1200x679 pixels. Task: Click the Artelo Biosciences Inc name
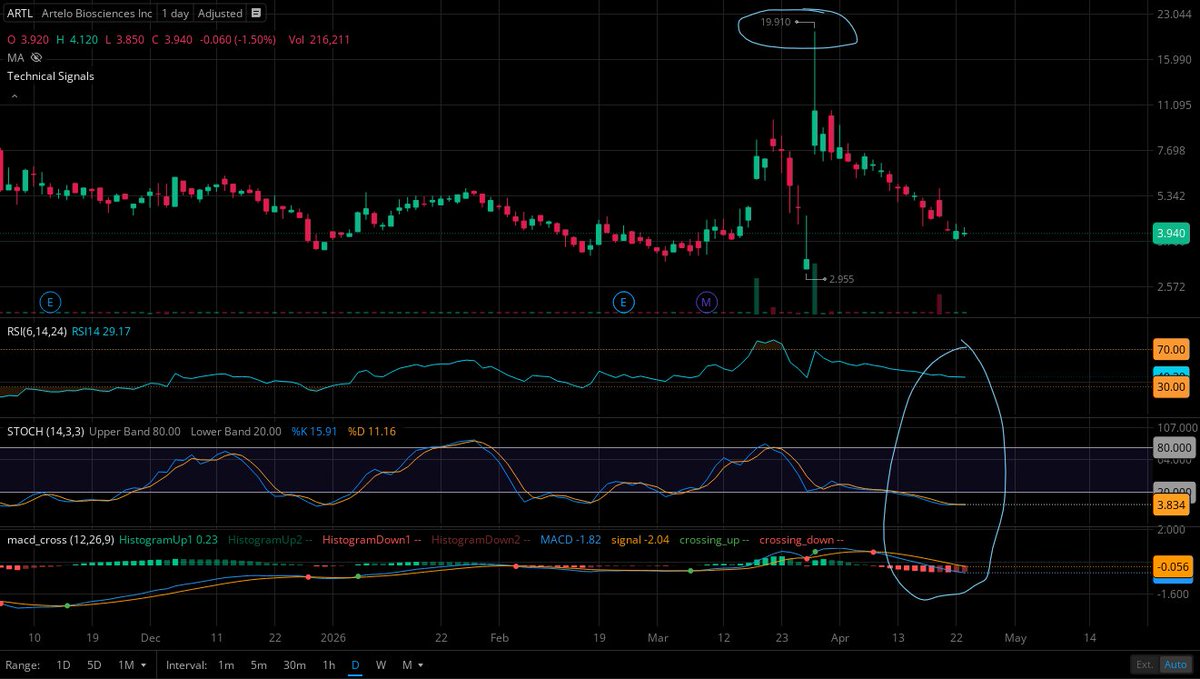coord(97,13)
